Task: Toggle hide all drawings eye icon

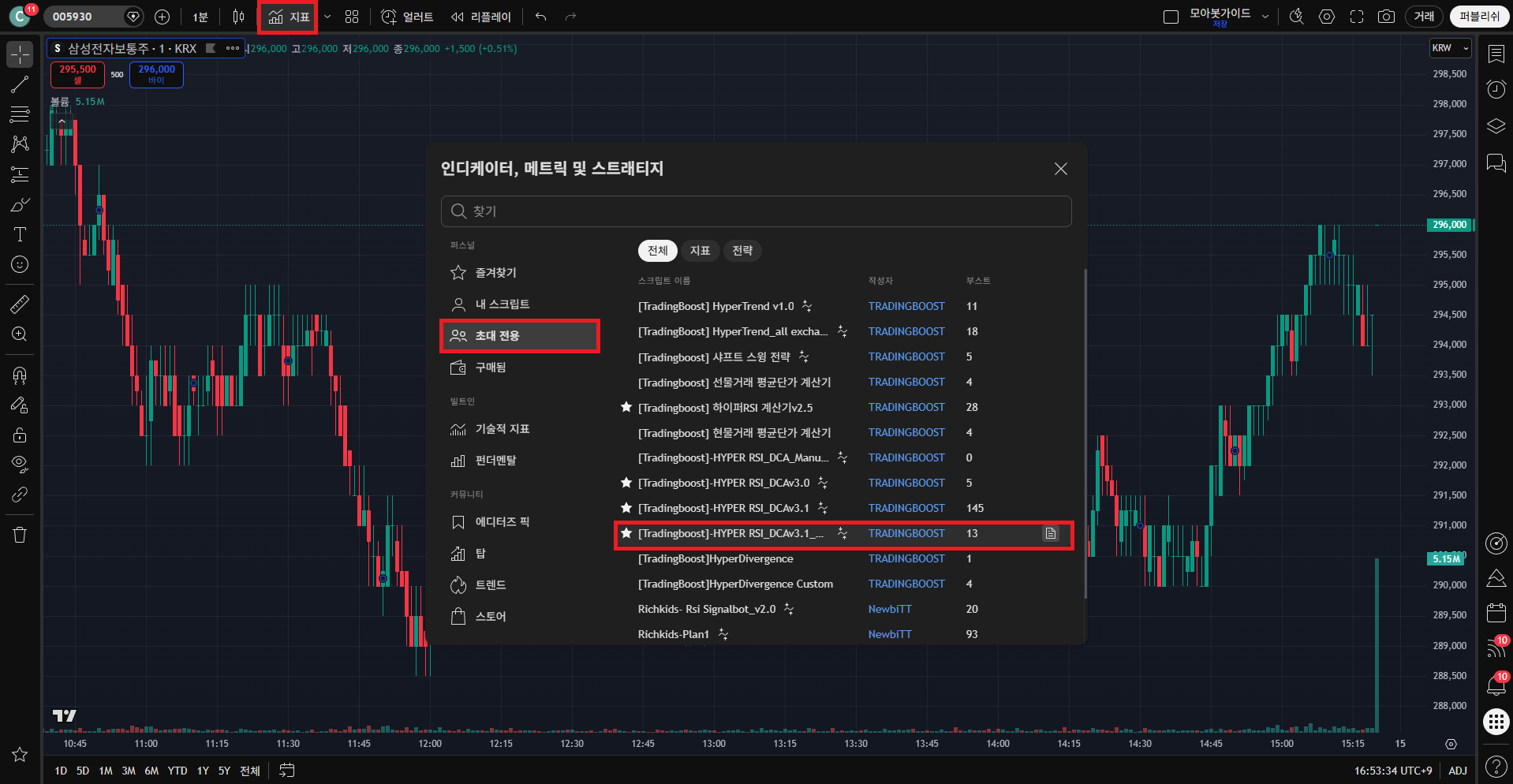Action: click(20, 464)
